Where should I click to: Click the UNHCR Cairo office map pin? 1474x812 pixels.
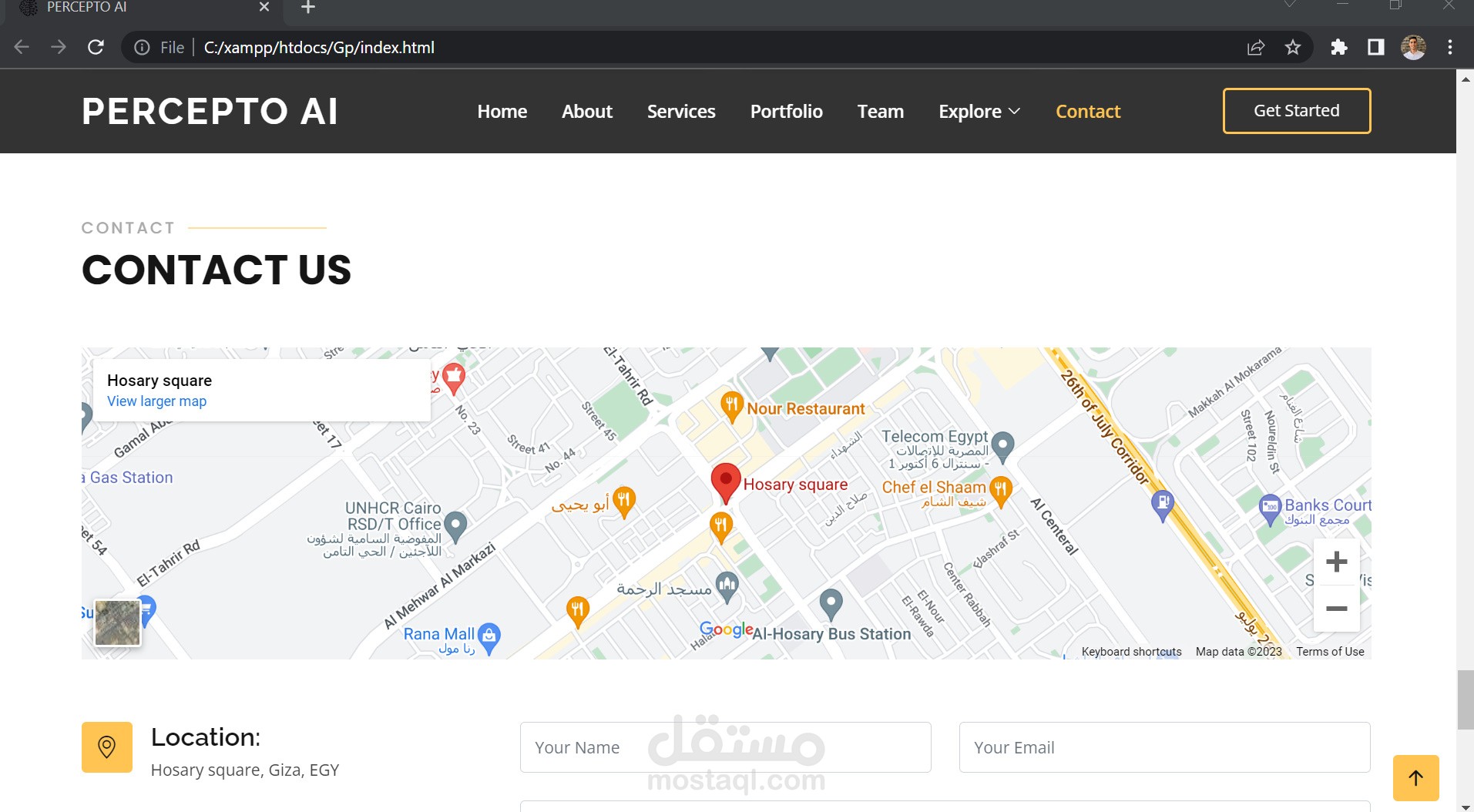coord(455,526)
